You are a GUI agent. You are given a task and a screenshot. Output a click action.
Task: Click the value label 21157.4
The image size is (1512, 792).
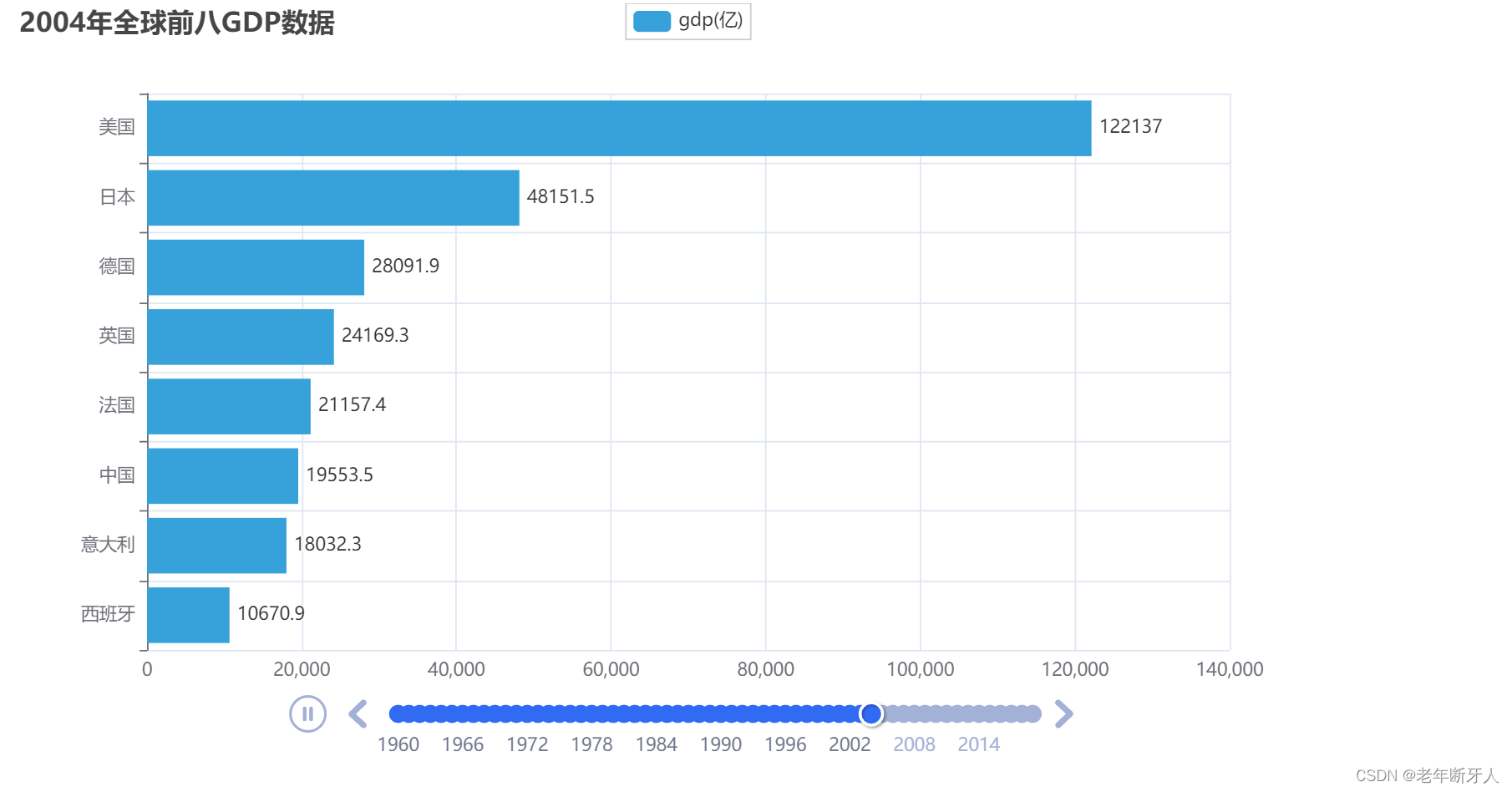point(352,404)
